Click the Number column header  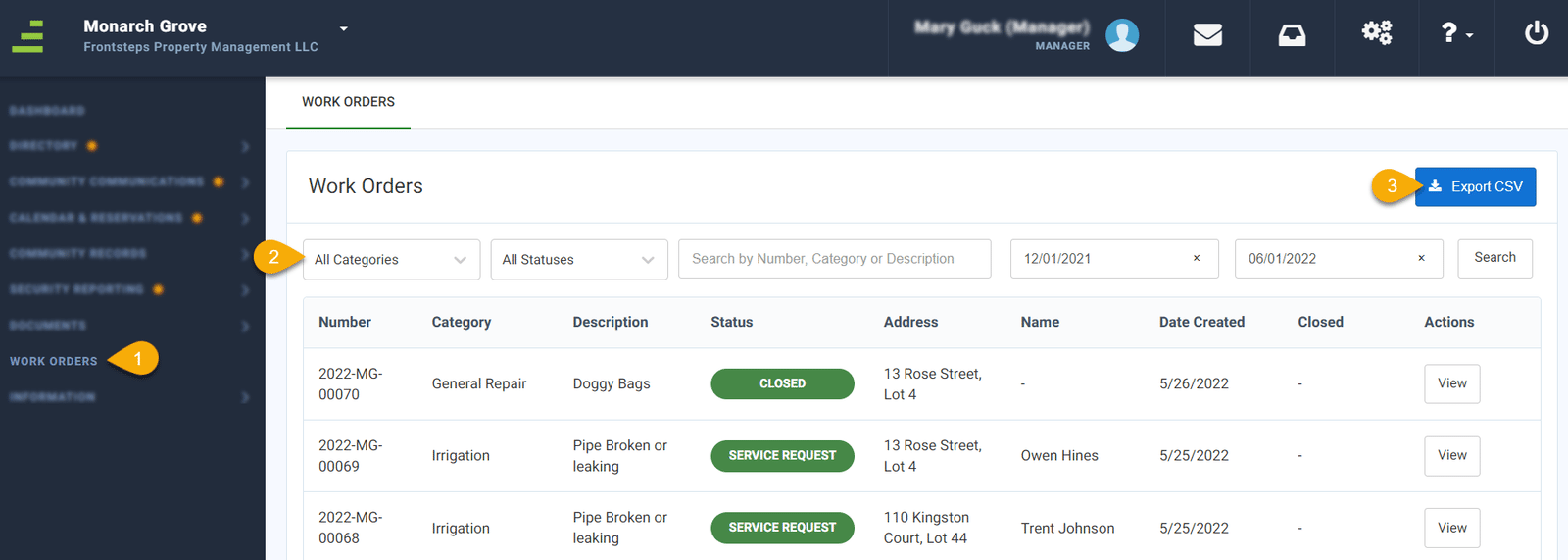(x=345, y=322)
